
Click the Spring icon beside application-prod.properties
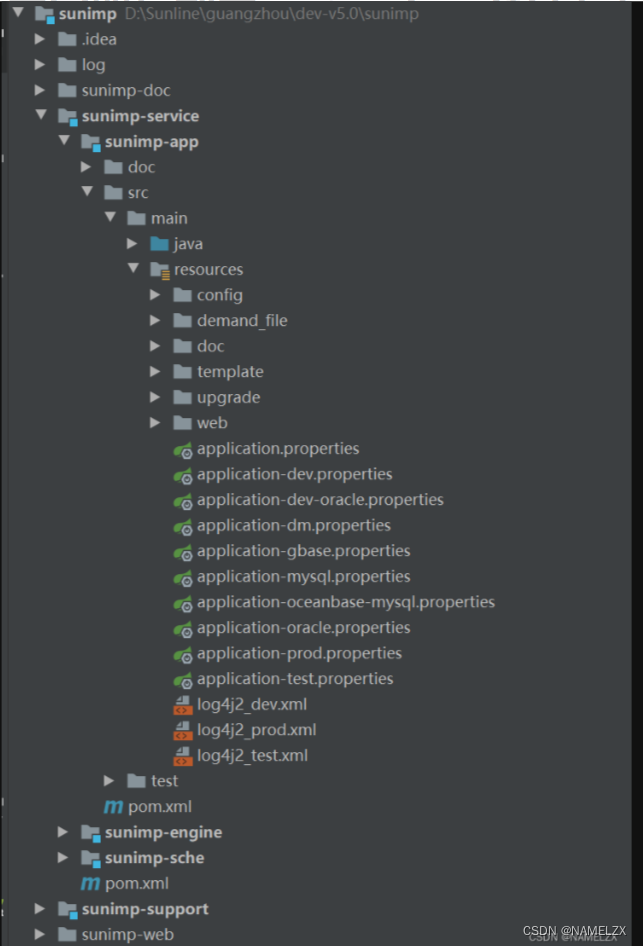pyautogui.click(x=182, y=654)
